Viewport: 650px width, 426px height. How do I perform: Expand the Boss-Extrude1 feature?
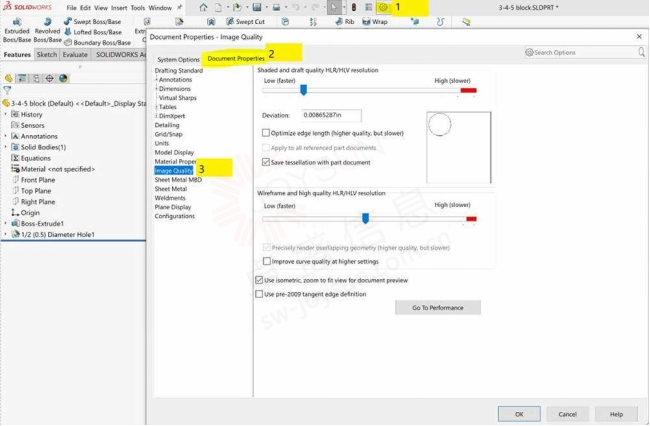click(5, 223)
